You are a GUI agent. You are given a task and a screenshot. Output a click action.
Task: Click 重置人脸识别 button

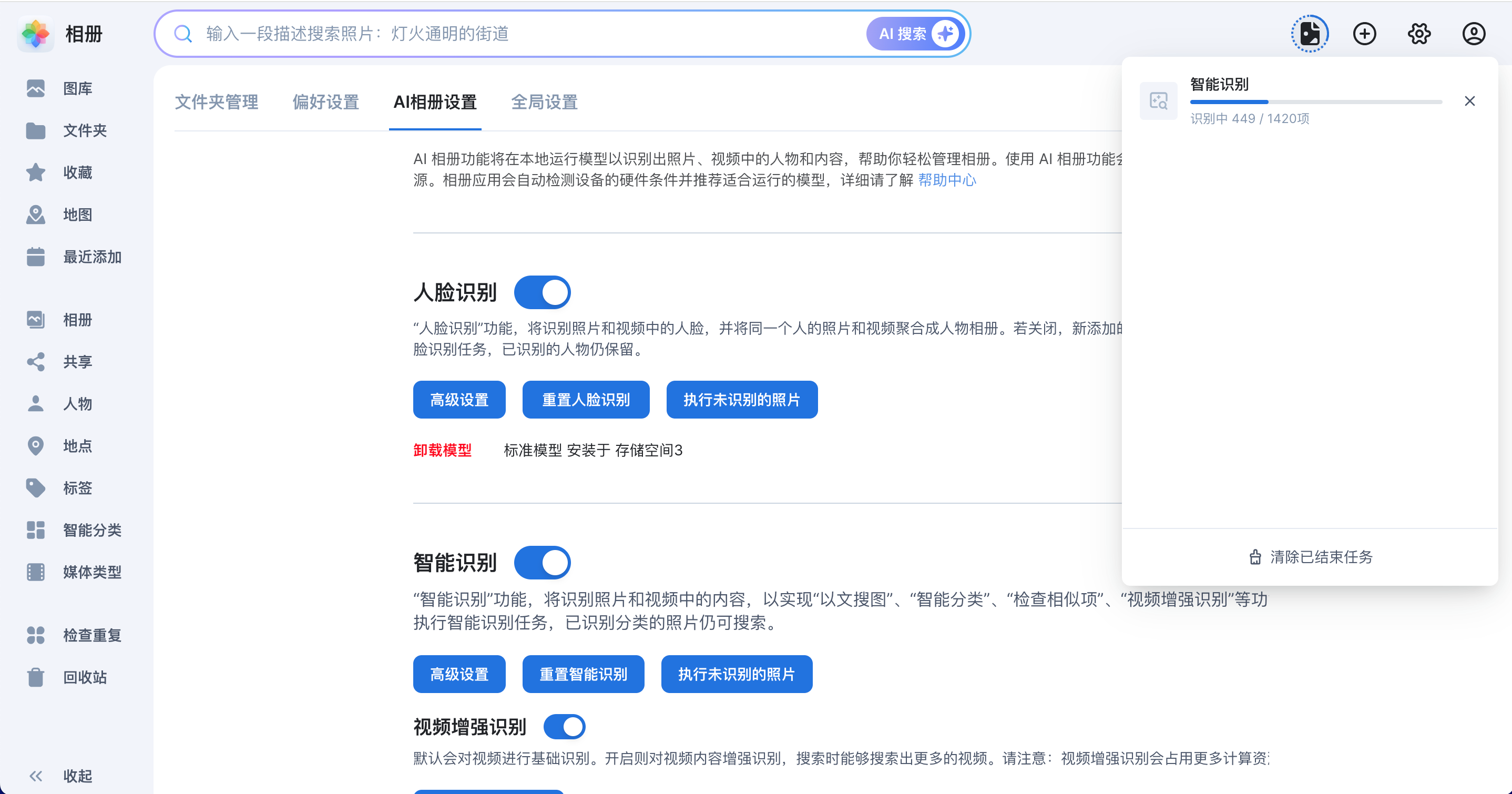pos(585,399)
